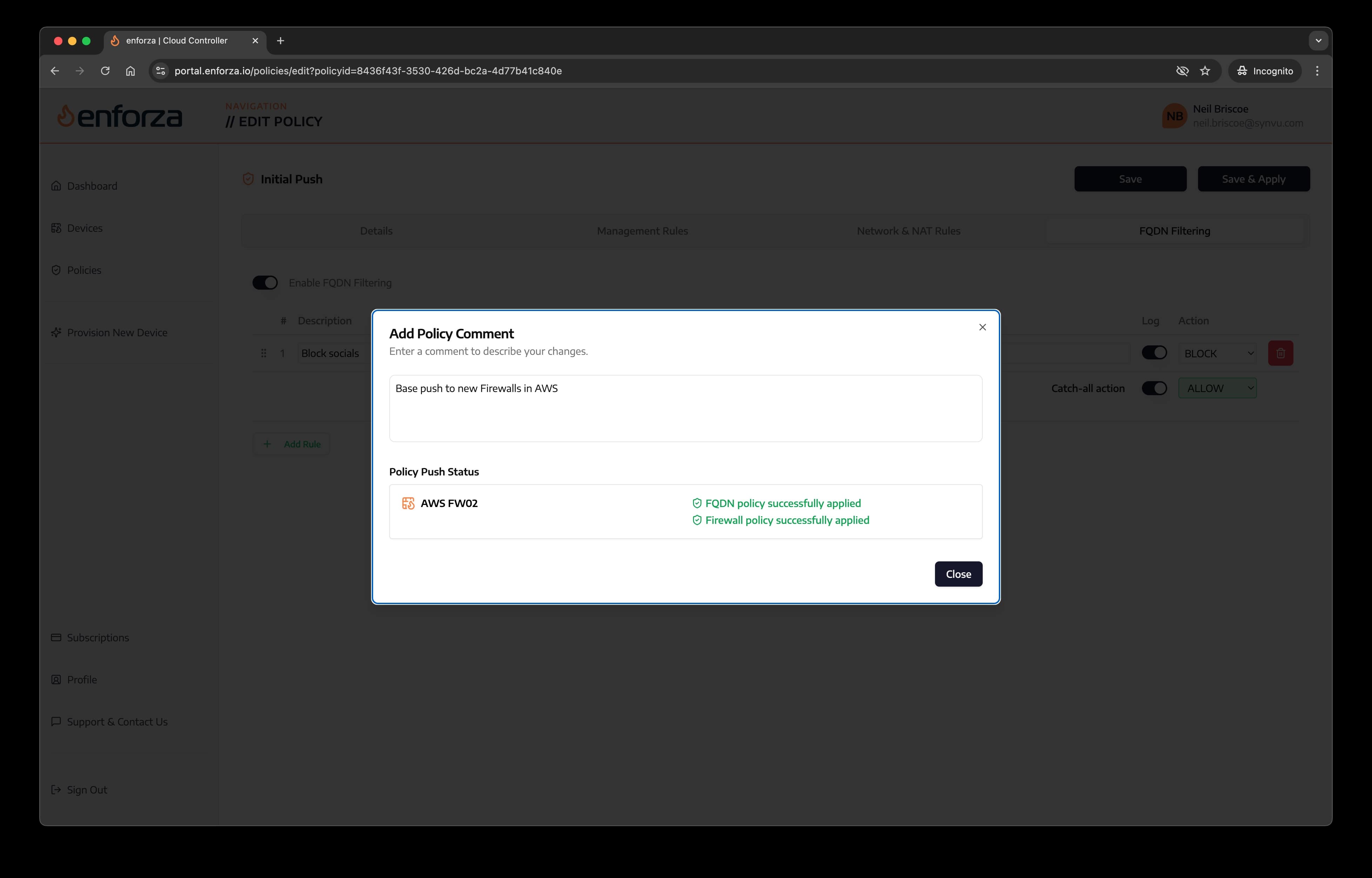This screenshot has height=878, width=1372.
Task: Open the Chrome three-dot menu
Action: coord(1317,71)
